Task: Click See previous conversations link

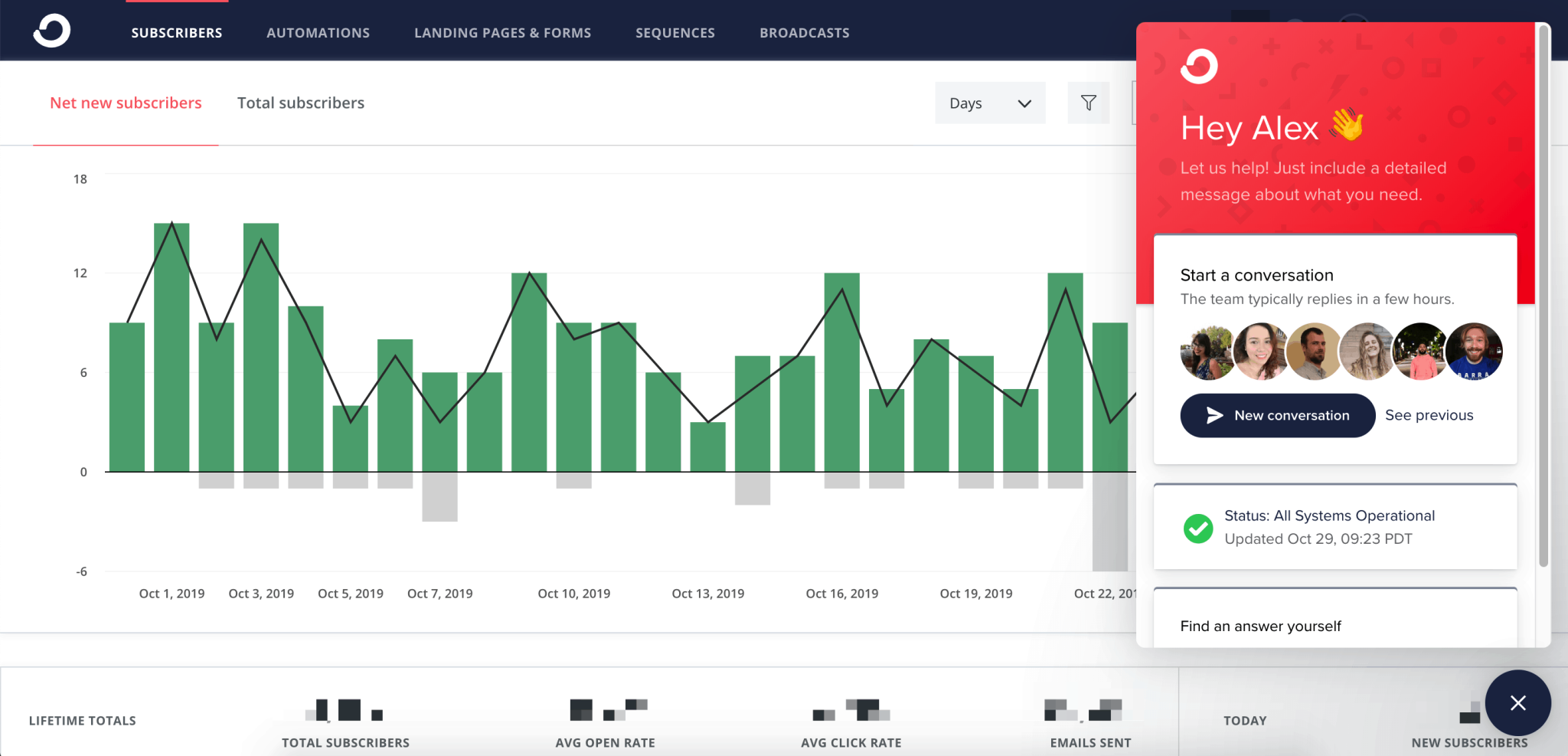Action: tap(1429, 415)
